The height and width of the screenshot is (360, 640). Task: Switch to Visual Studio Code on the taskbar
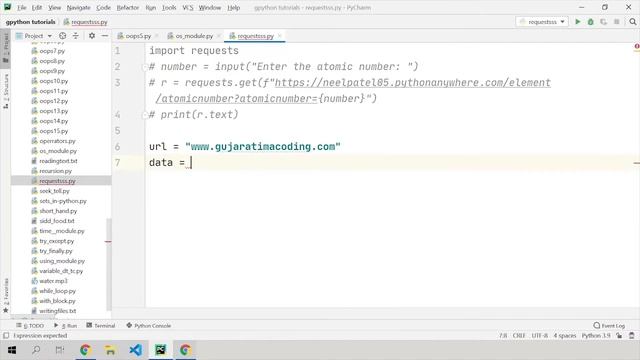click(136, 350)
